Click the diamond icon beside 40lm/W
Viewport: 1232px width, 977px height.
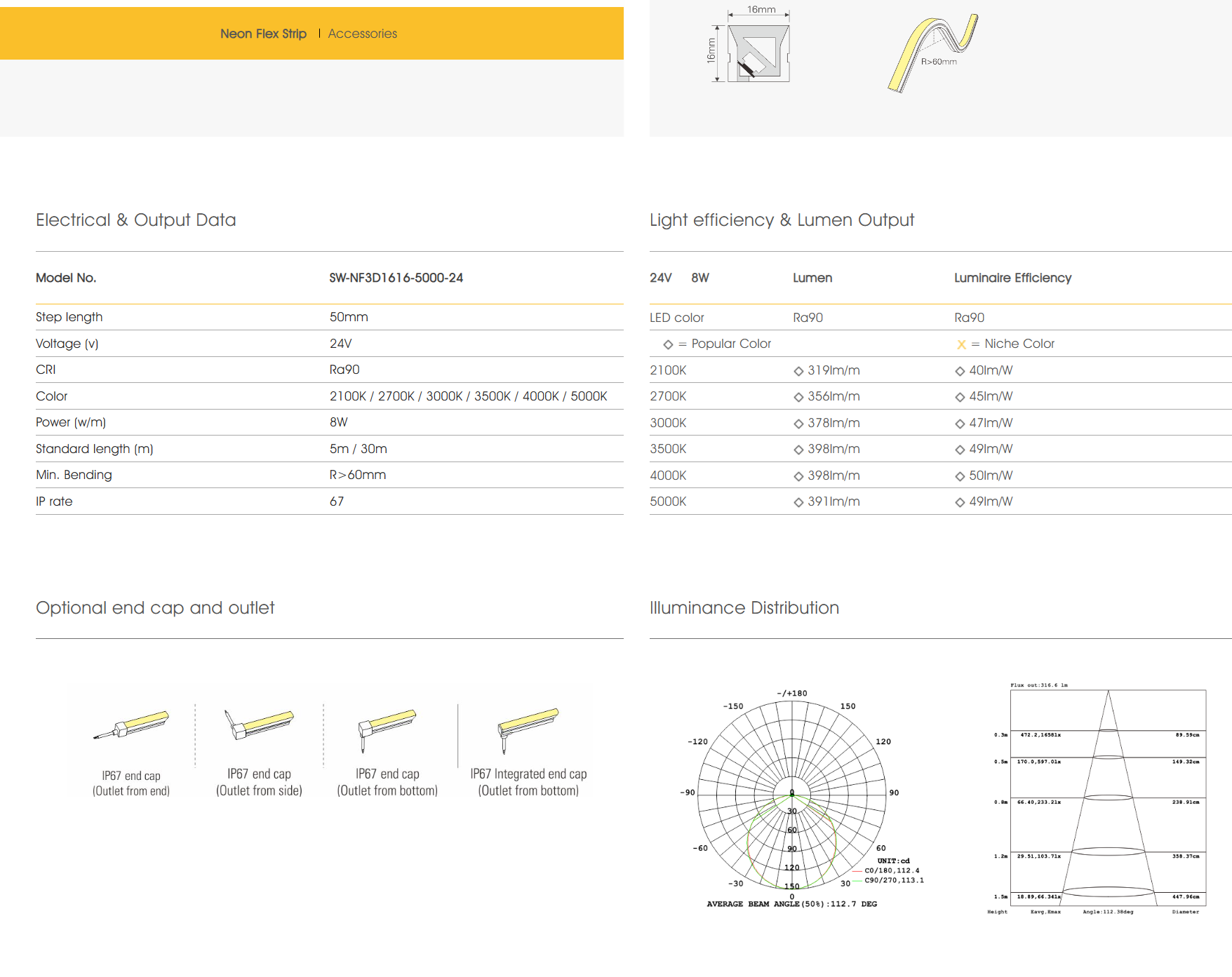pyautogui.click(x=960, y=371)
